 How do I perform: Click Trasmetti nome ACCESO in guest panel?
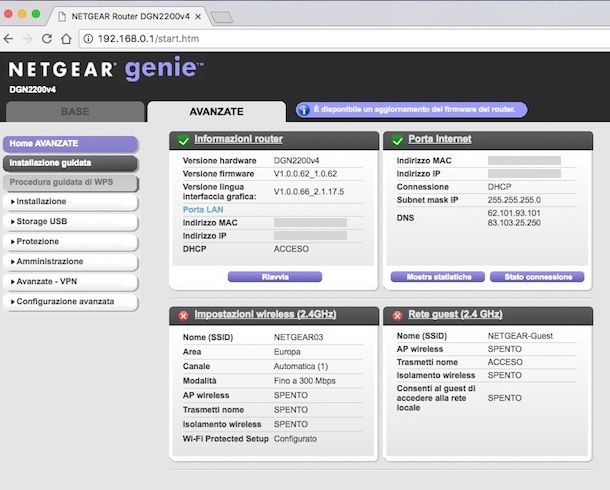[505, 362]
